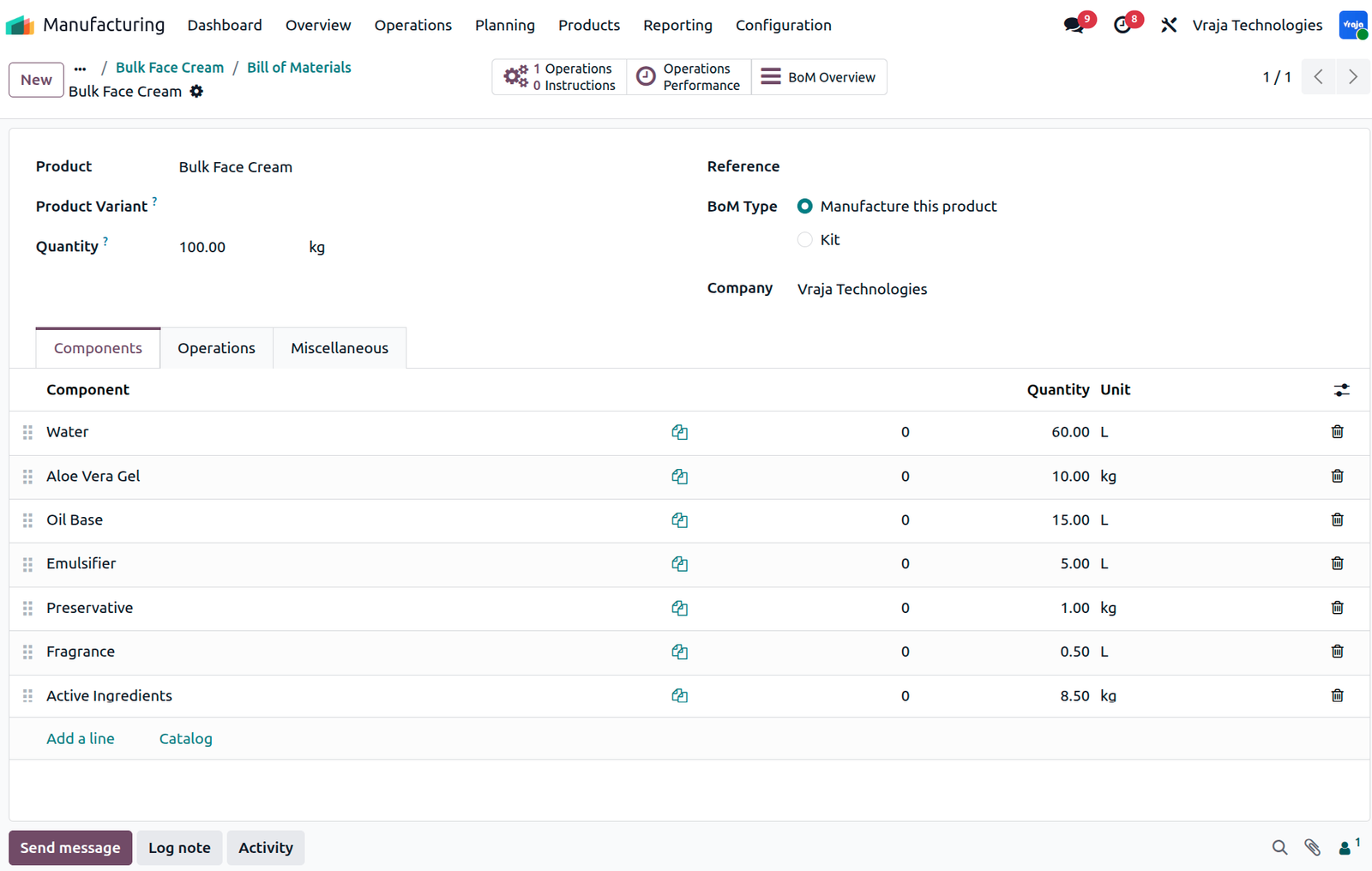Schedule an Activity button

tap(266, 848)
